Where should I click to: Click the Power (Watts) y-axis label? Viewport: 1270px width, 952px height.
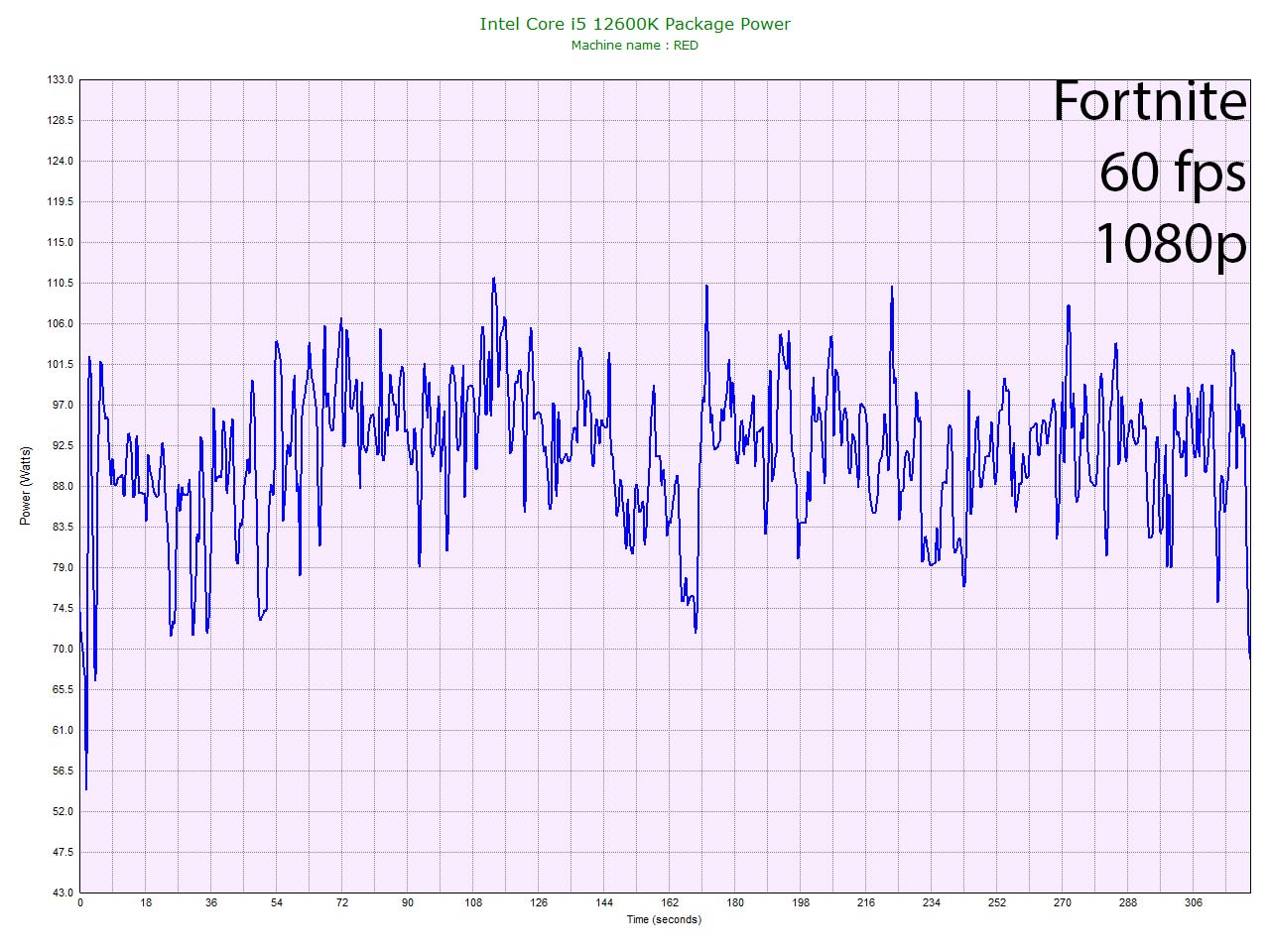(27, 486)
